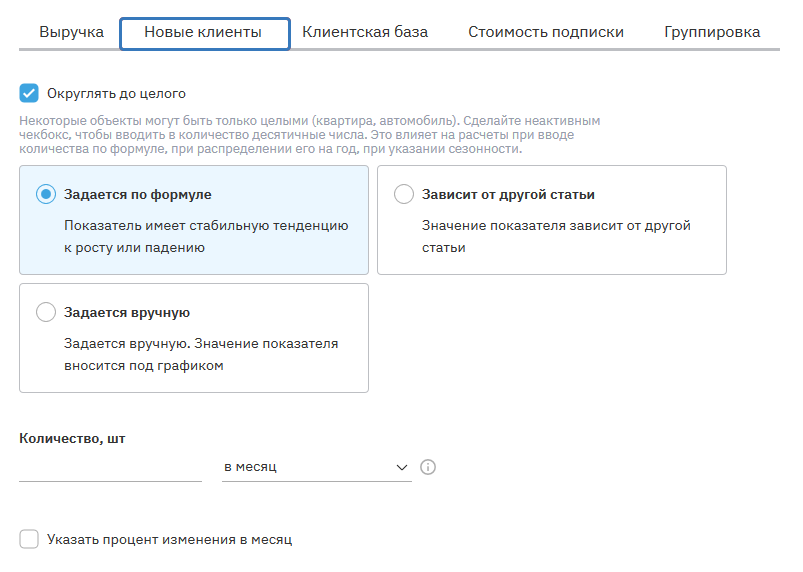Click the «Значение показателя зависит от другой статьи» description
Screen dimensions: 803x572
coord(556,236)
